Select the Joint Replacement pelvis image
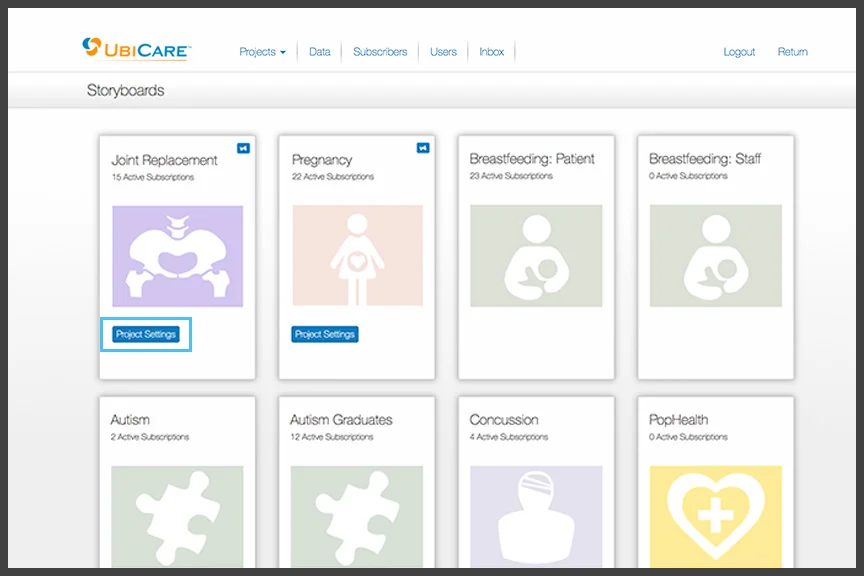 tap(177, 256)
